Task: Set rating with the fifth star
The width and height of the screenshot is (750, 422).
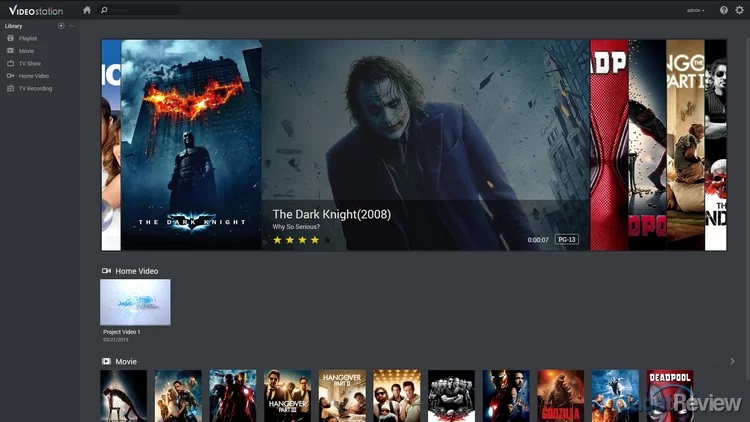Action: coord(327,240)
